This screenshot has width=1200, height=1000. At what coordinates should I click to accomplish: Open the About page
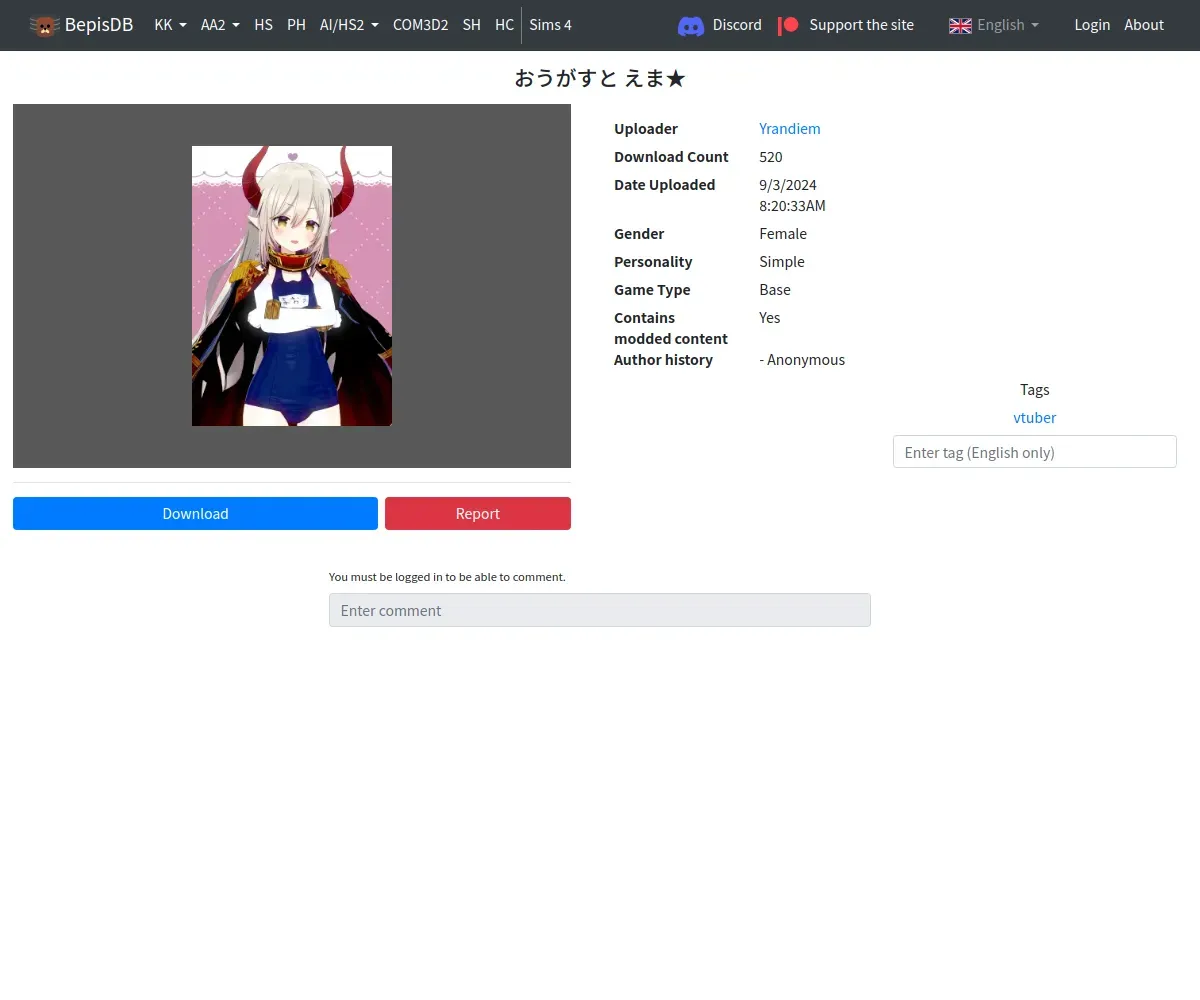pos(1144,25)
